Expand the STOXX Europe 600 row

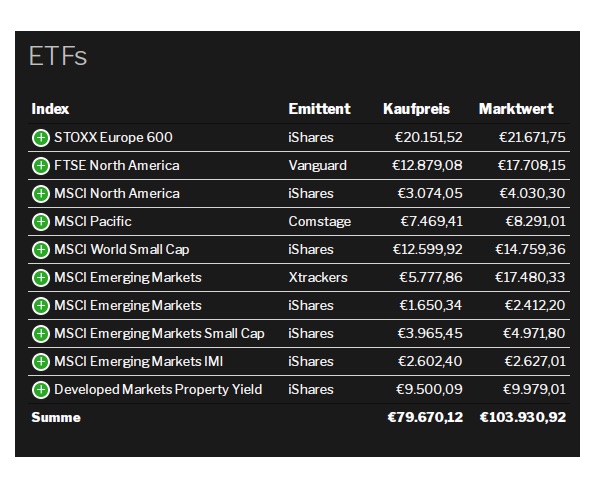[41, 137]
